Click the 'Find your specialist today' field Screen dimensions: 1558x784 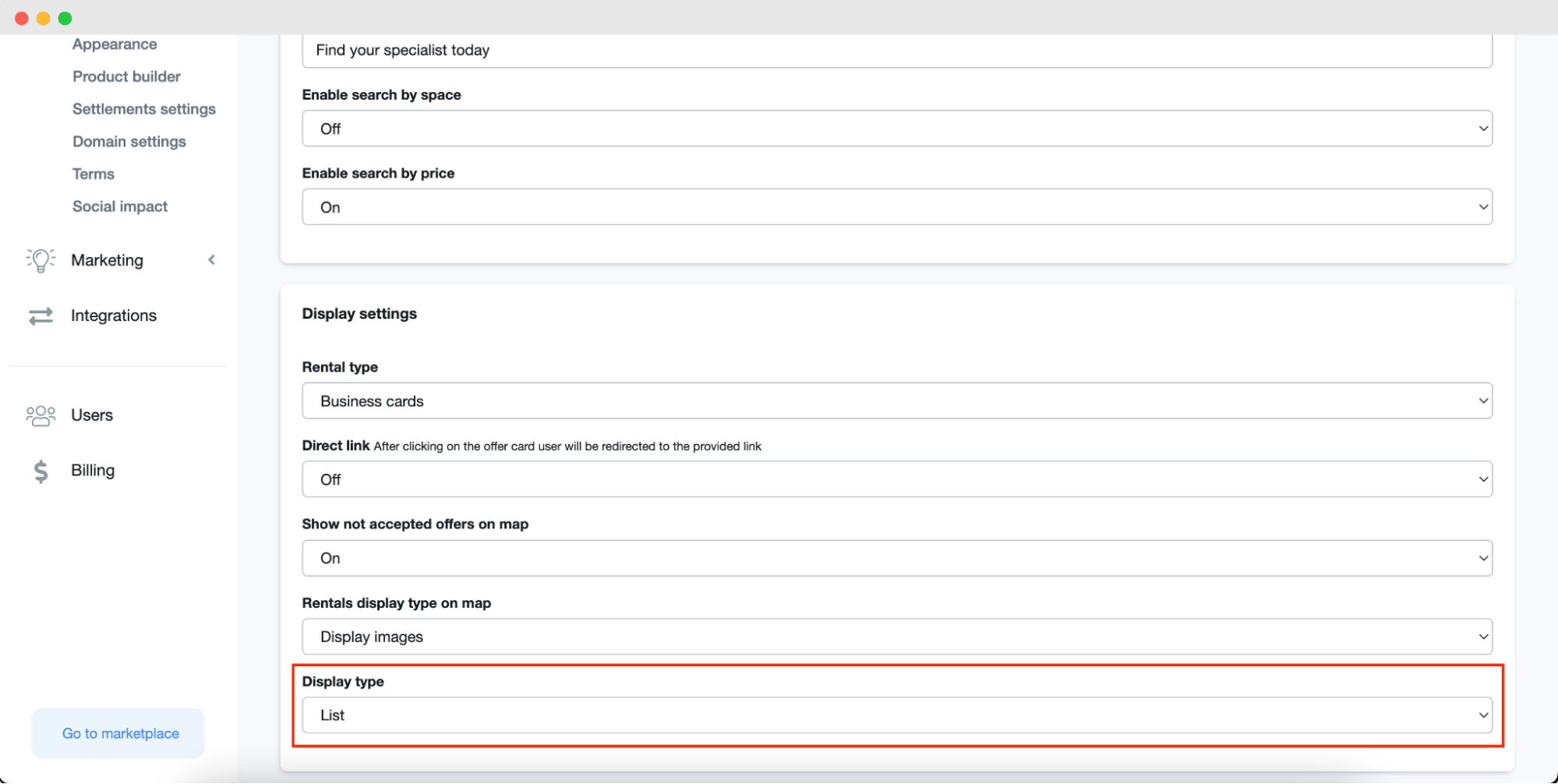[x=897, y=50]
